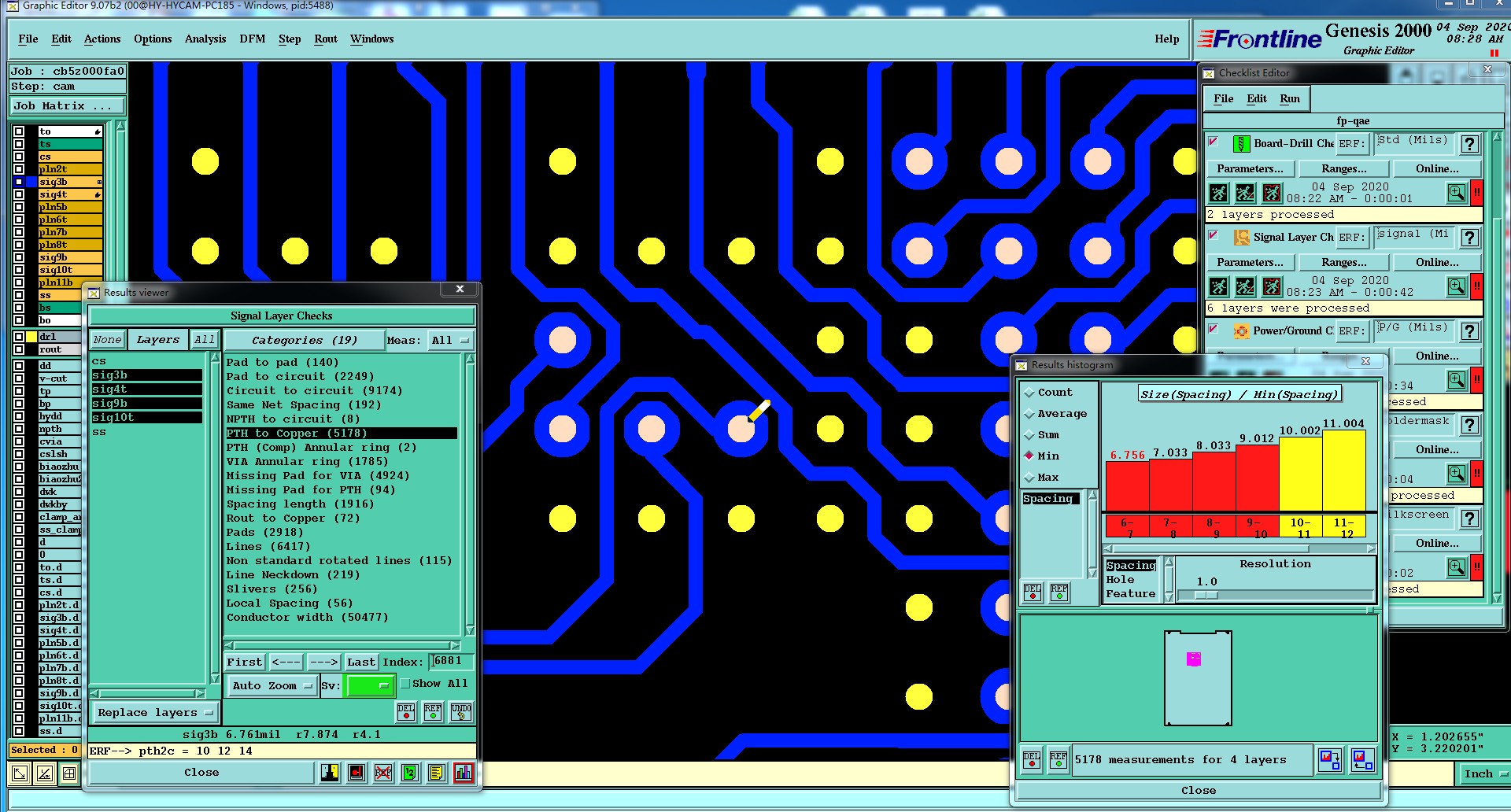This screenshot has width=1511, height=812.
Task: Toggle visibility box for layer sig3b
Action: 19,182
